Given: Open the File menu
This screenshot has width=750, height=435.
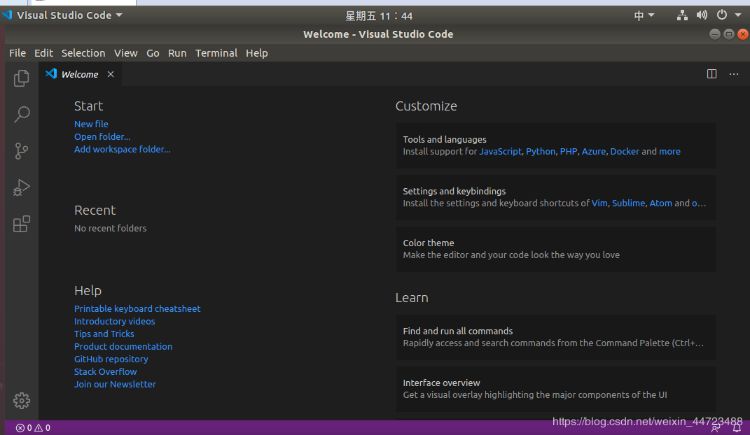Looking at the screenshot, I should (x=17, y=53).
